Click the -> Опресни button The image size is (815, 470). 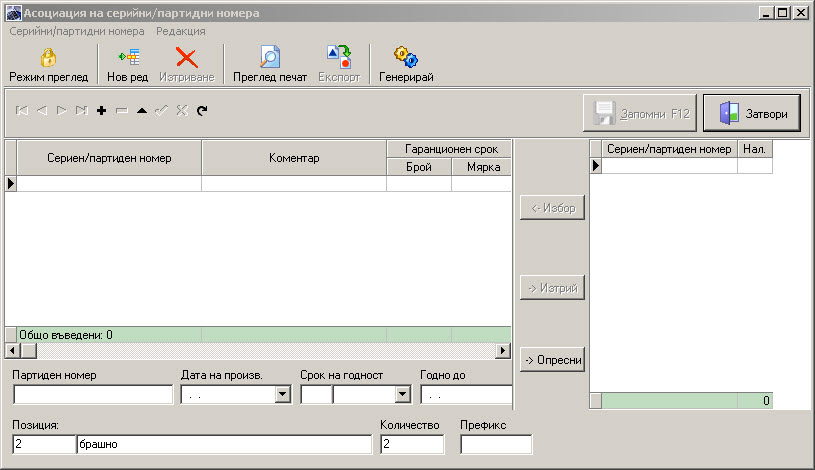click(x=553, y=359)
